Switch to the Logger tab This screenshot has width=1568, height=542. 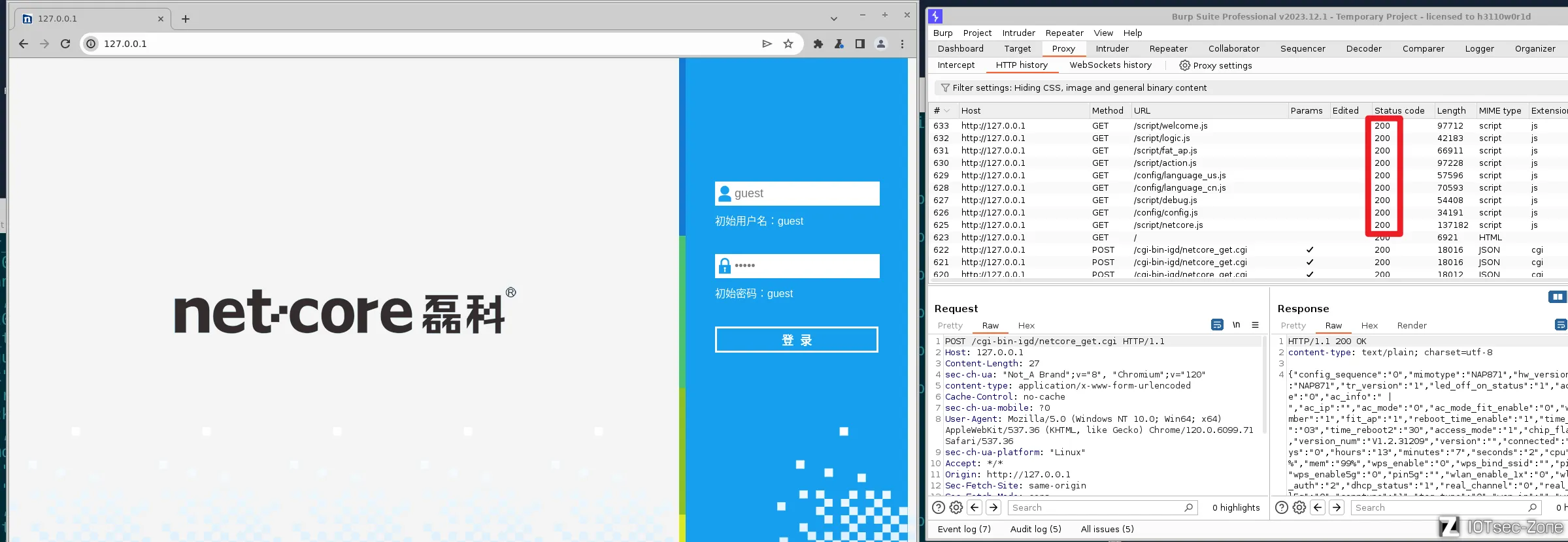click(1479, 48)
